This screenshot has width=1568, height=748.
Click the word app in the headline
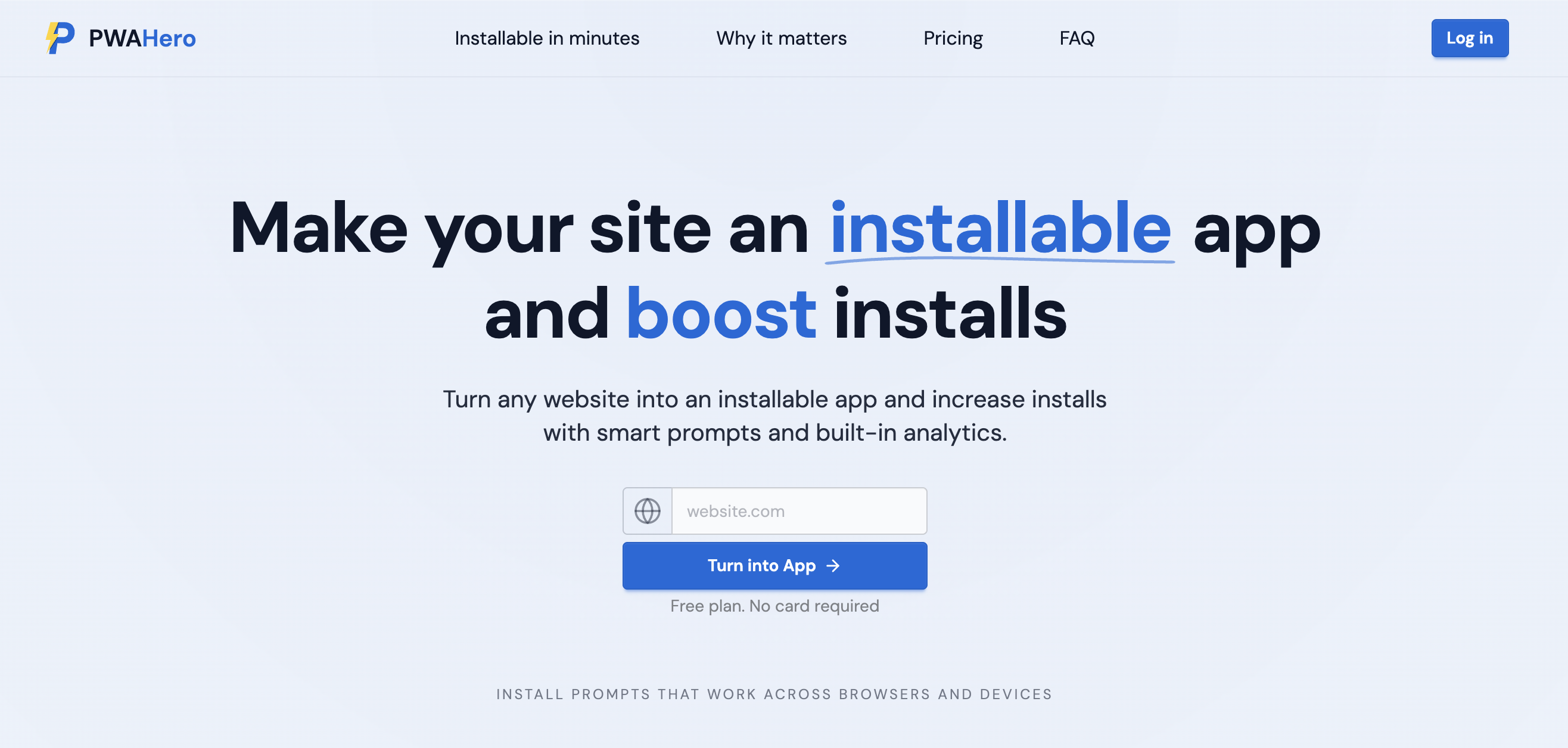1256,233
